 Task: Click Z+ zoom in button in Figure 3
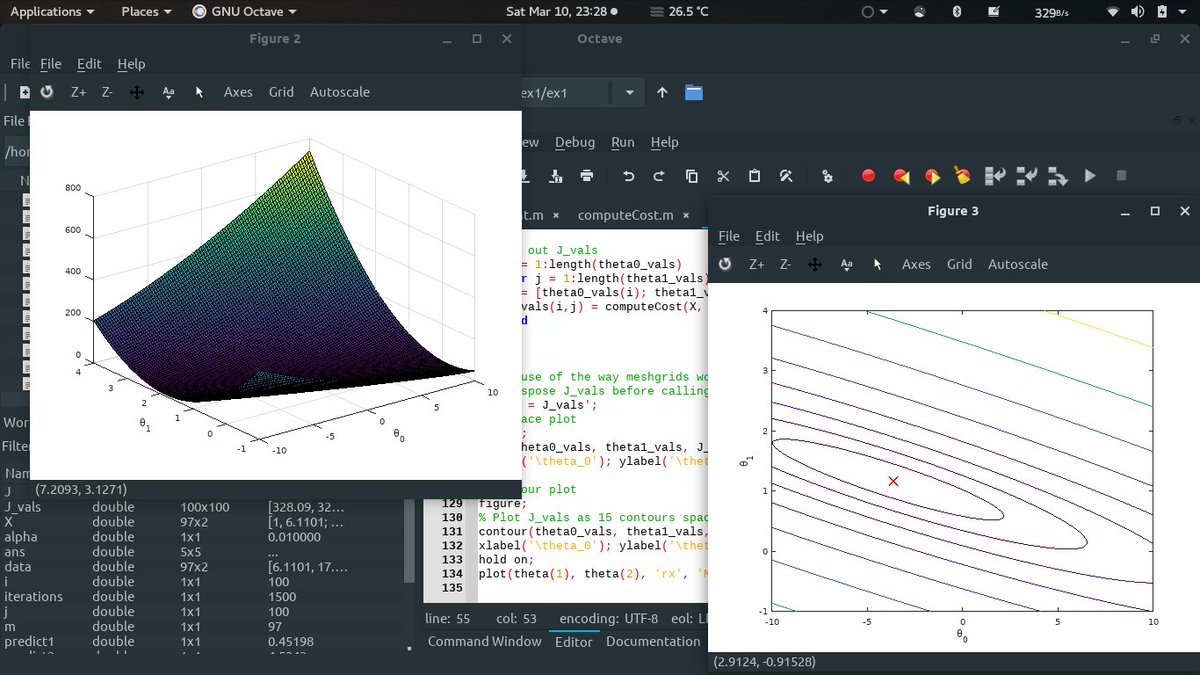[757, 264]
